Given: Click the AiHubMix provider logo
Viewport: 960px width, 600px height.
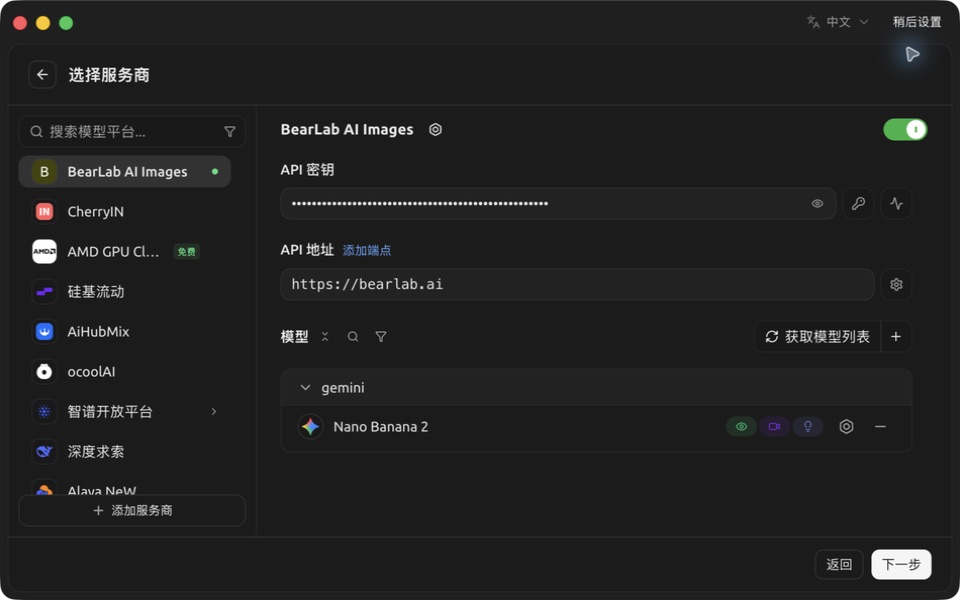Looking at the screenshot, I should 44,332.
